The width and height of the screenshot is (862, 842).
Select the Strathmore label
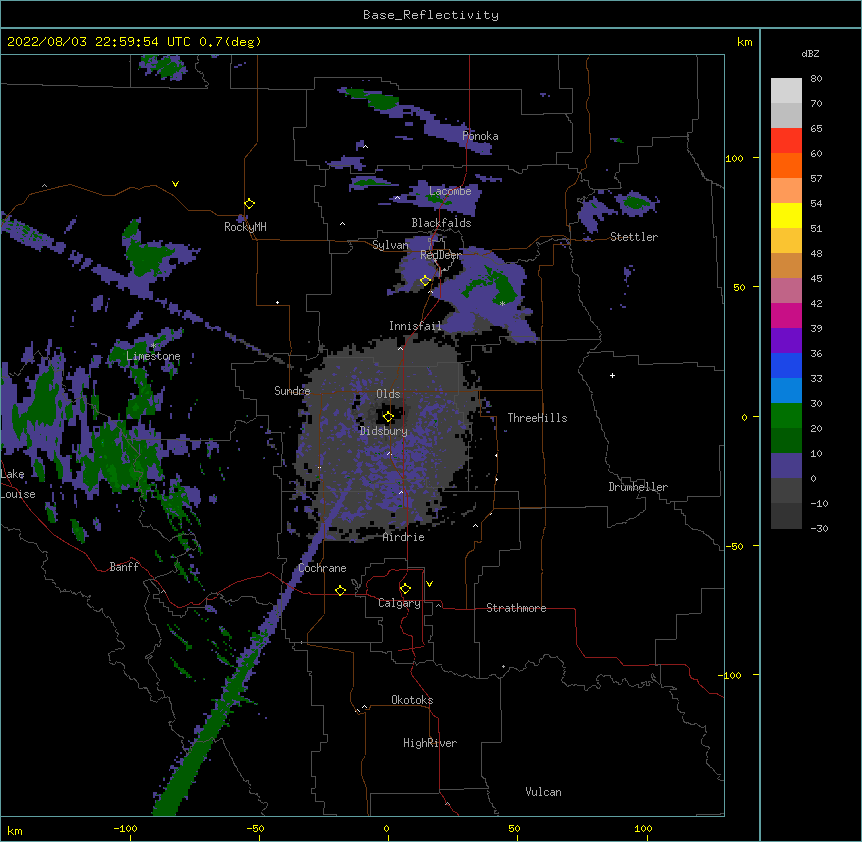click(516, 608)
